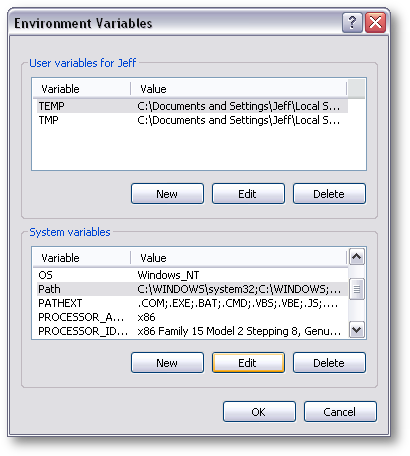Edit the selected user variable
Viewport: 410px width, 456px height.
tap(248, 194)
